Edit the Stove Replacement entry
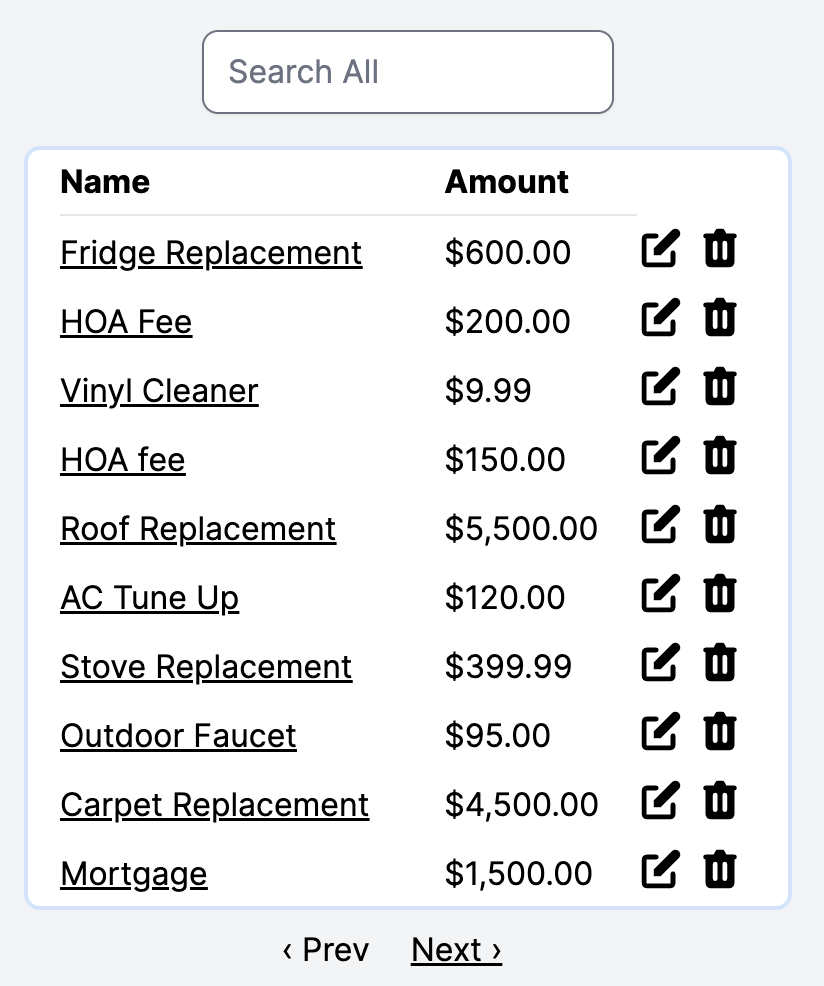The width and height of the screenshot is (824, 986). tap(660, 663)
